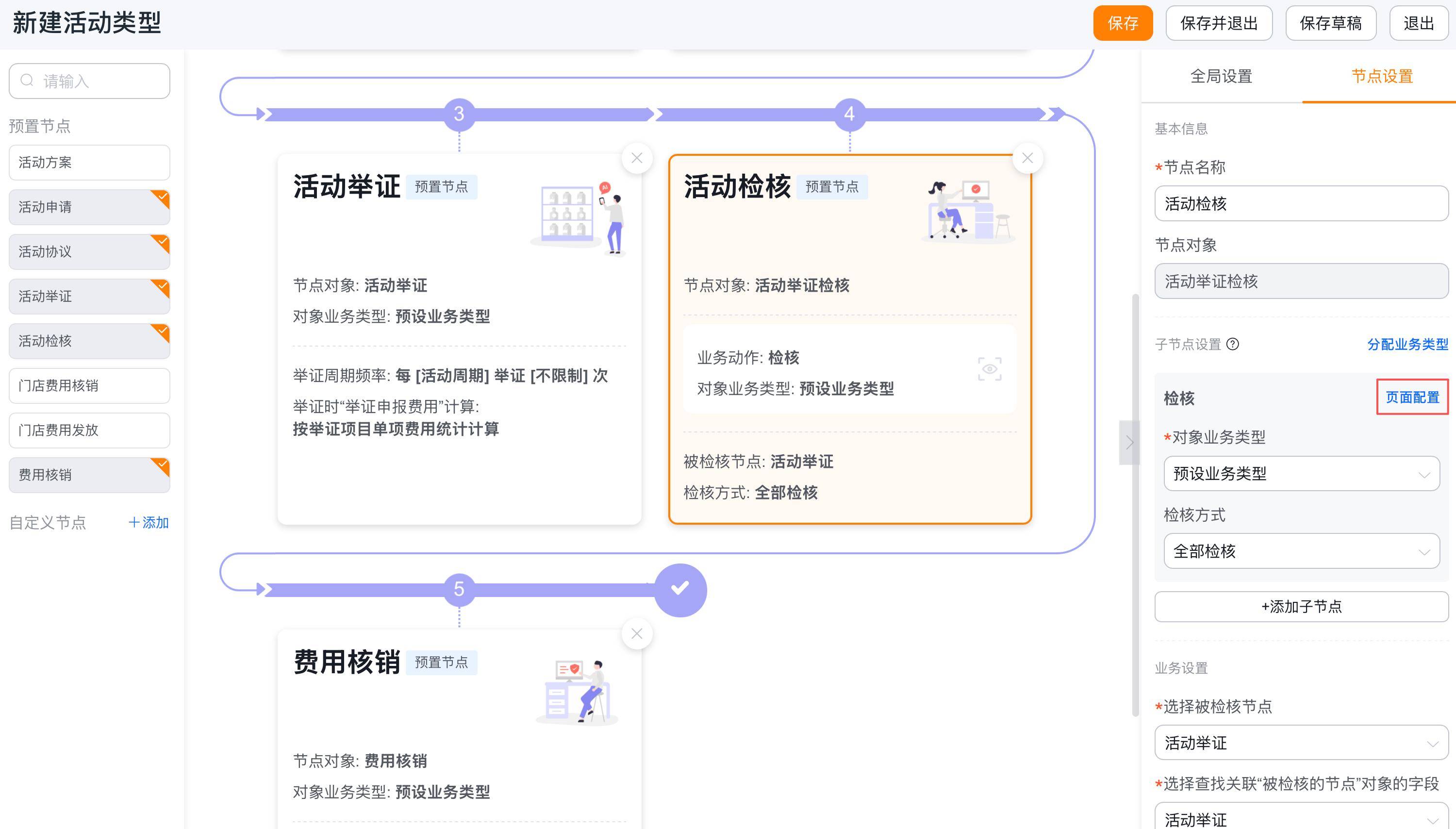
Task: Click the right panel vertical scrollbar
Action: coord(1136,504)
